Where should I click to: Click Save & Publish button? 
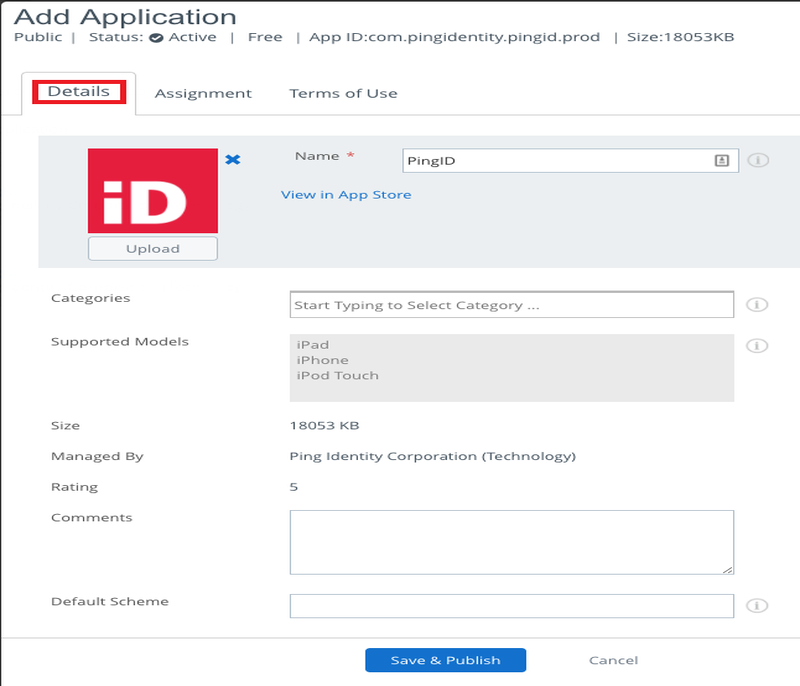click(445, 660)
